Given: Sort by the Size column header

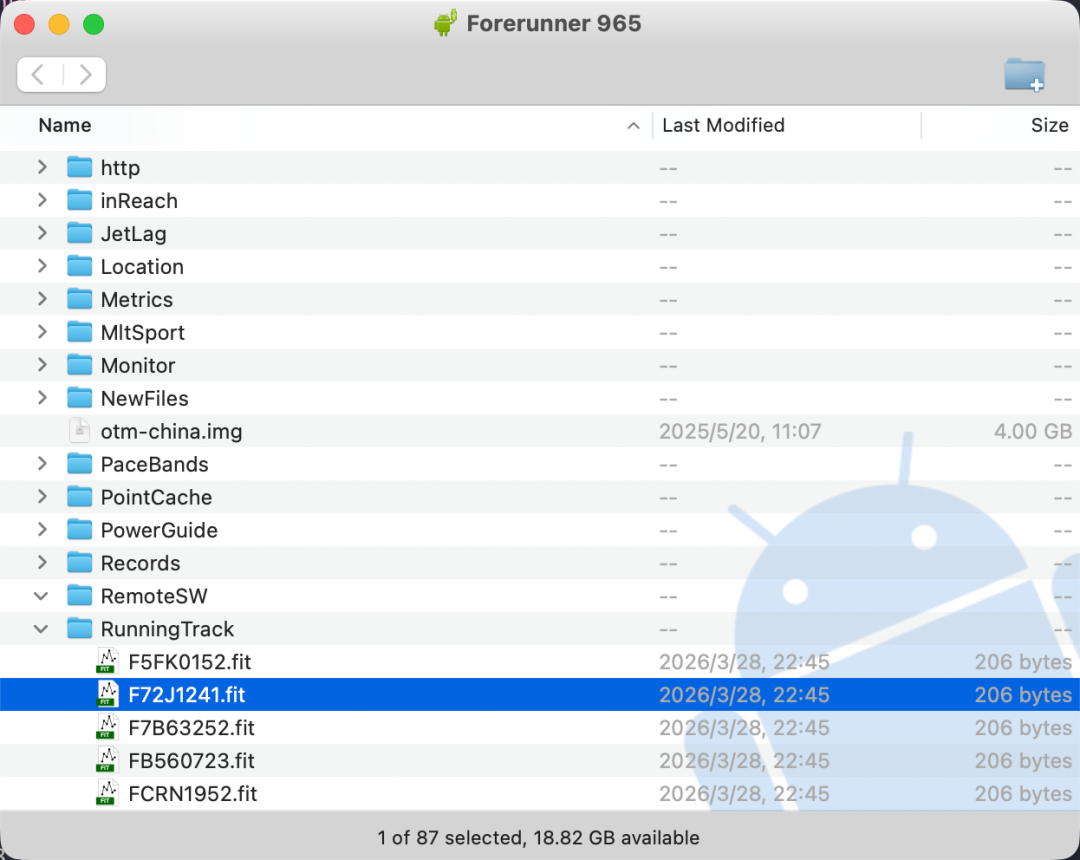Looking at the screenshot, I should pyautogui.click(x=1049, y=125).
